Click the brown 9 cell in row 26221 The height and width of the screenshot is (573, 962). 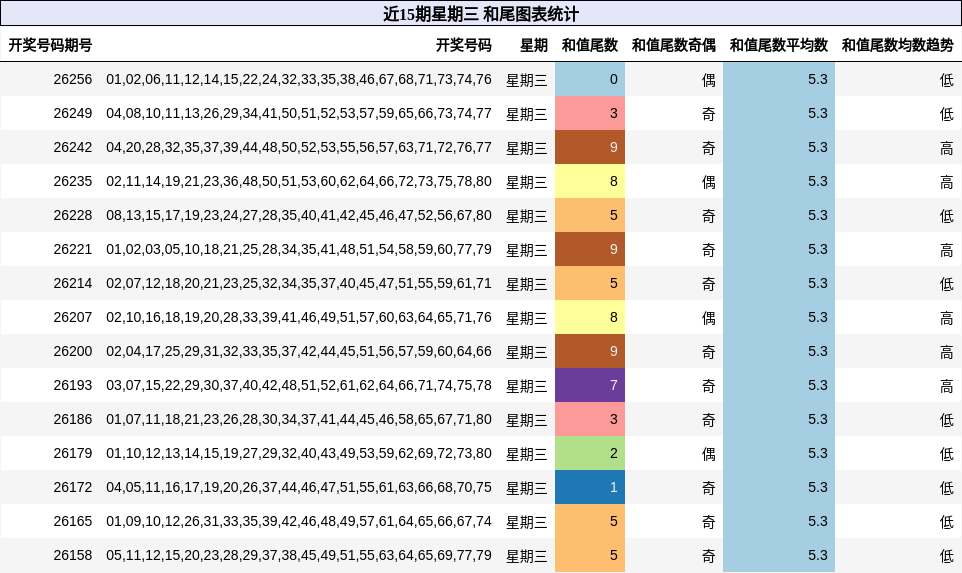(x=590, y=249)
